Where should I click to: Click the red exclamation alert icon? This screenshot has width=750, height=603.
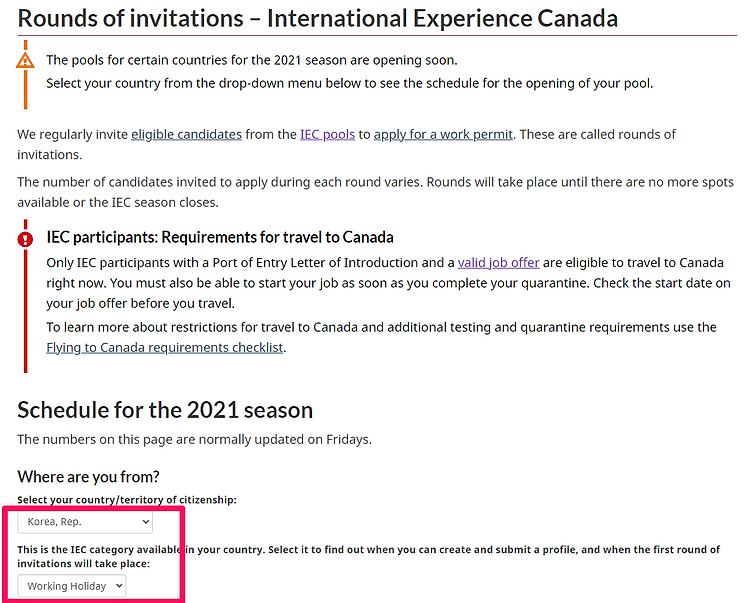(x=25, y=239)
